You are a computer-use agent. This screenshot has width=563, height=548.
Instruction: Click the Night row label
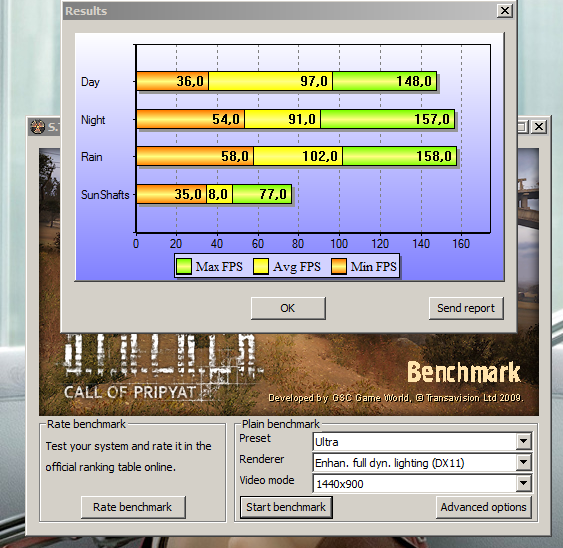click(x=93, y=120)
